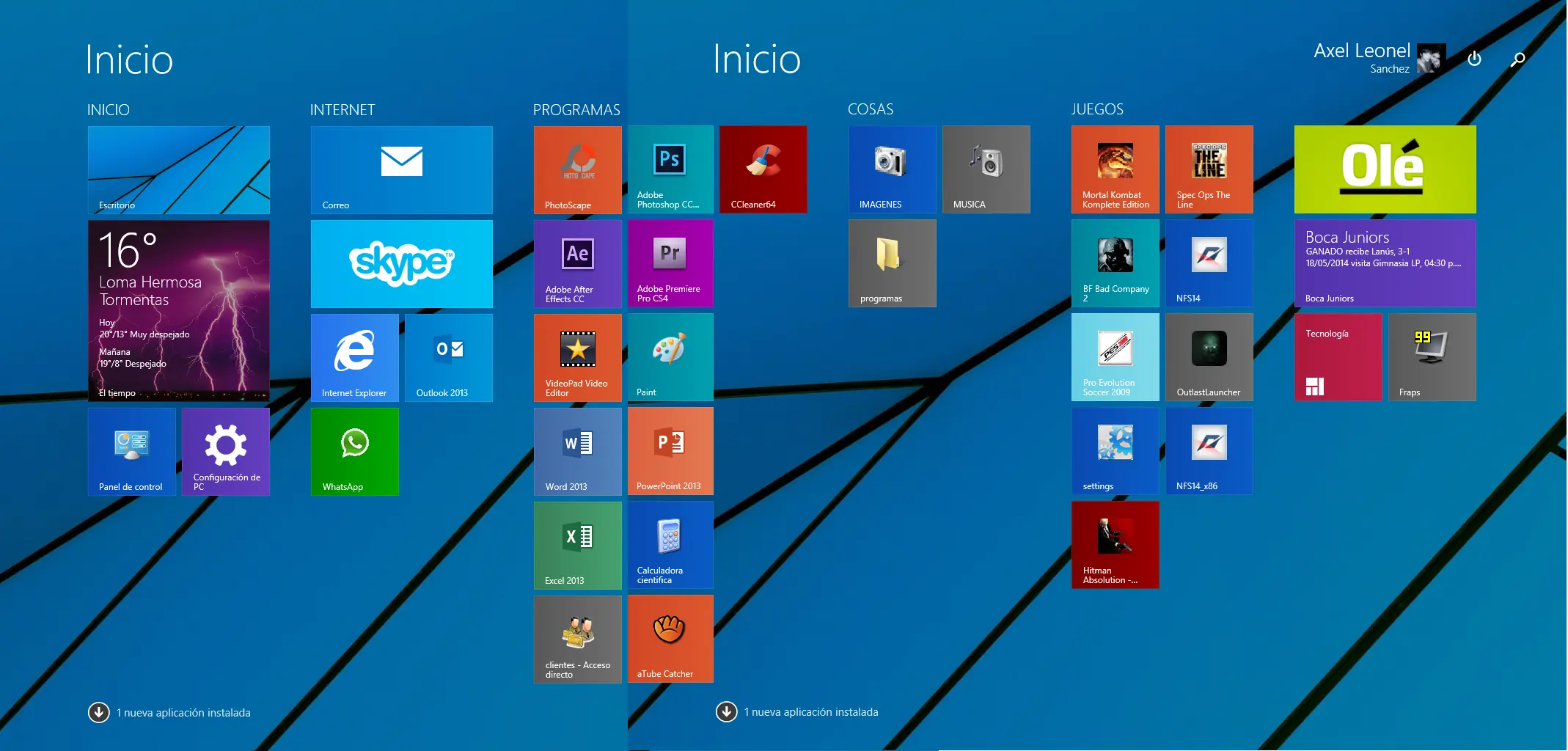Click the PROGRAMAS group title
Screen dimensions: 1568x751
point(576,110)
